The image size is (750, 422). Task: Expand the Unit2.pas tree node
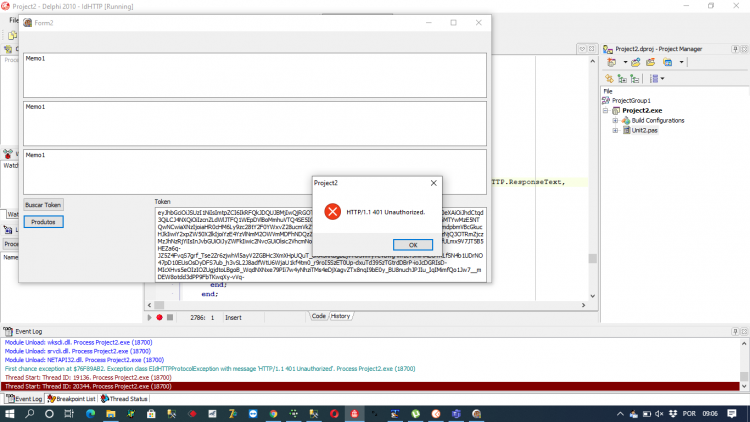click(616, 130)
